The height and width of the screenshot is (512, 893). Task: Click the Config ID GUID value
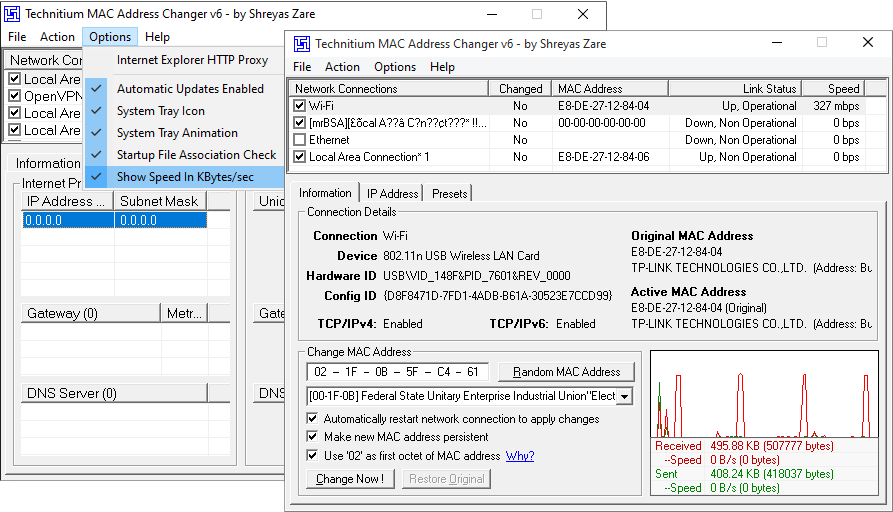click(x=497, y=296)
